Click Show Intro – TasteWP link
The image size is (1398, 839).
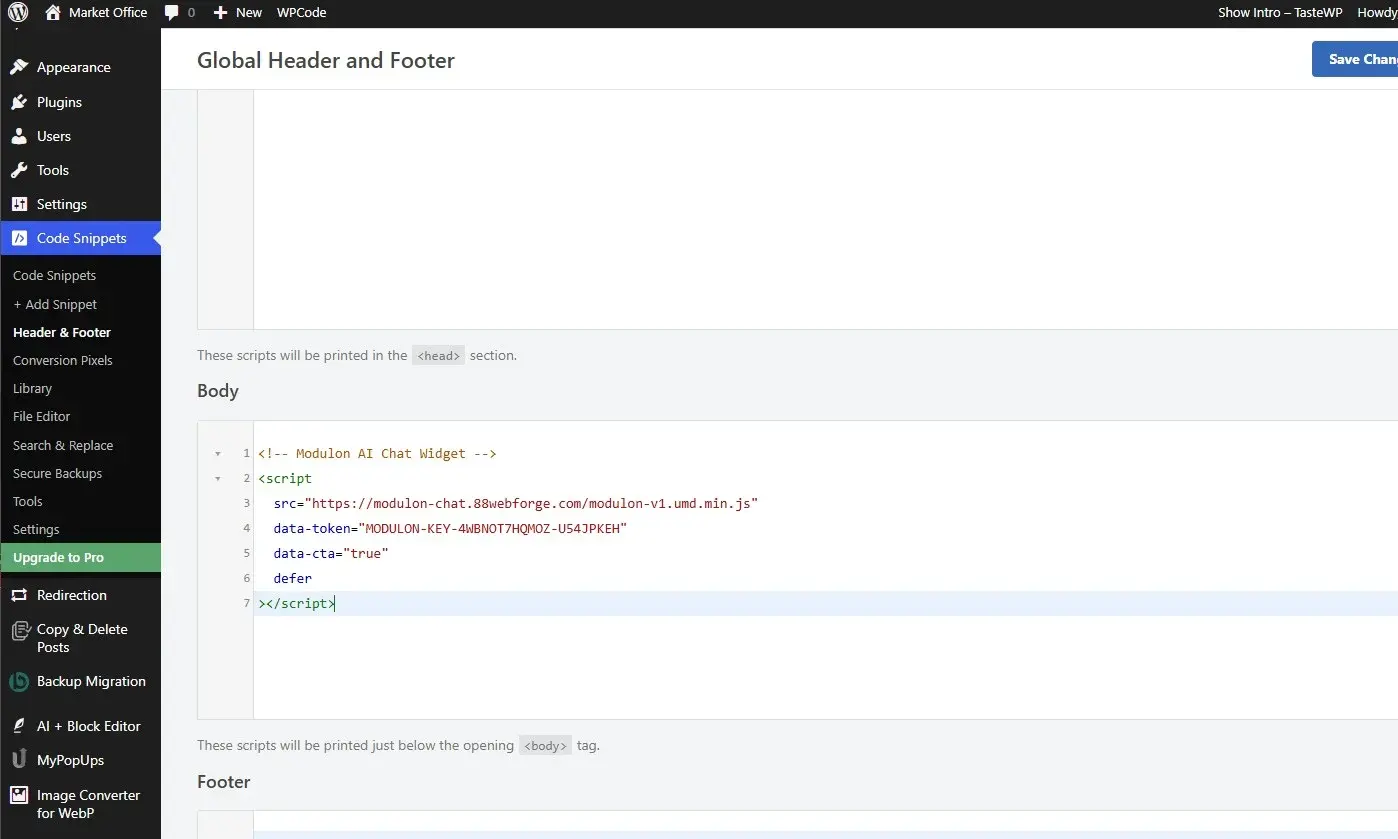pyautogui.click(x=1280, y=13)
